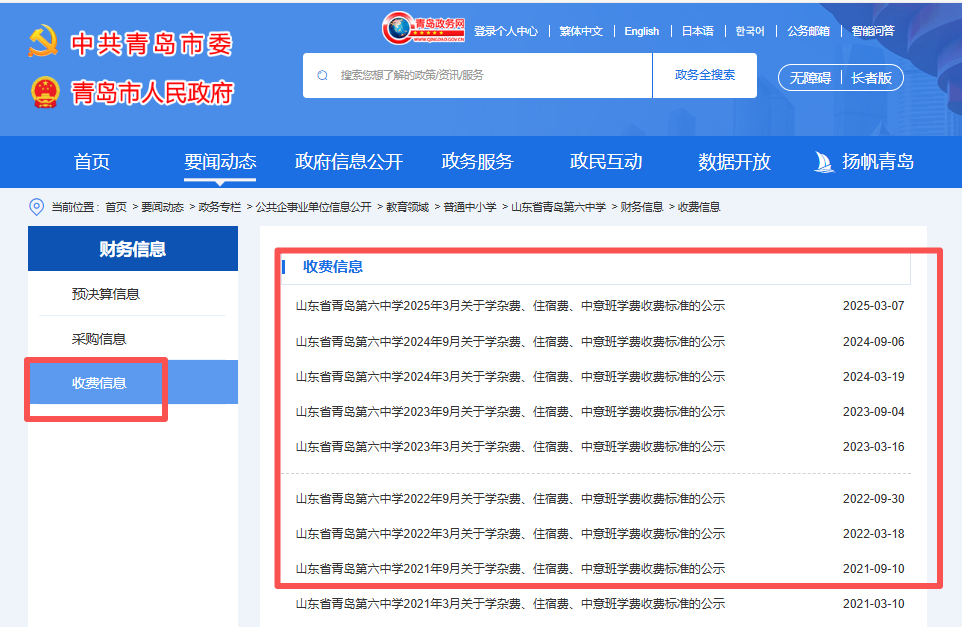Switch language to 繁体中文
The height and width of the screenshot is (627, 962).
pos(581,31)
